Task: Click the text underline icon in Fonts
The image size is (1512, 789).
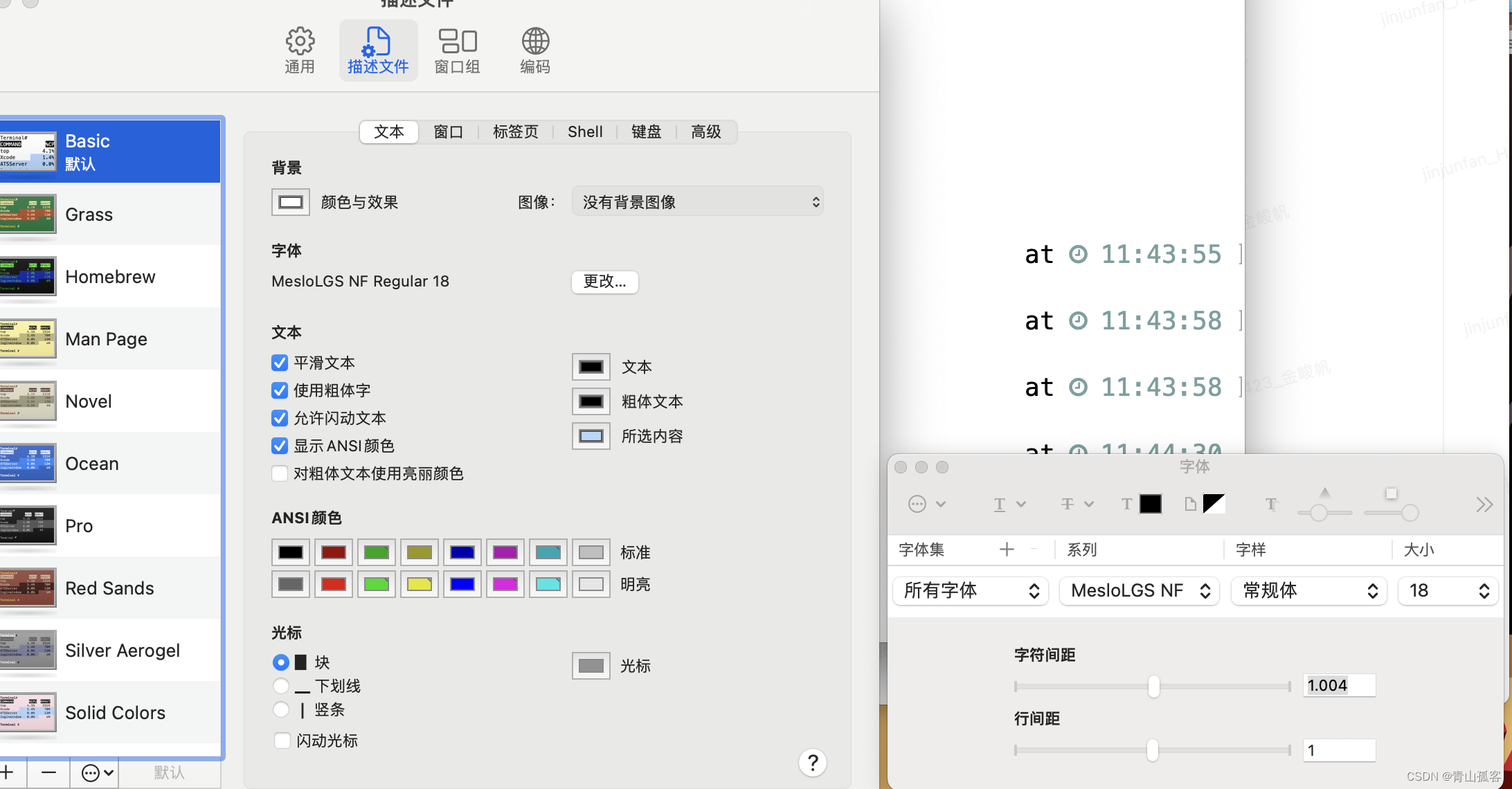Action: pos(1000,505)
